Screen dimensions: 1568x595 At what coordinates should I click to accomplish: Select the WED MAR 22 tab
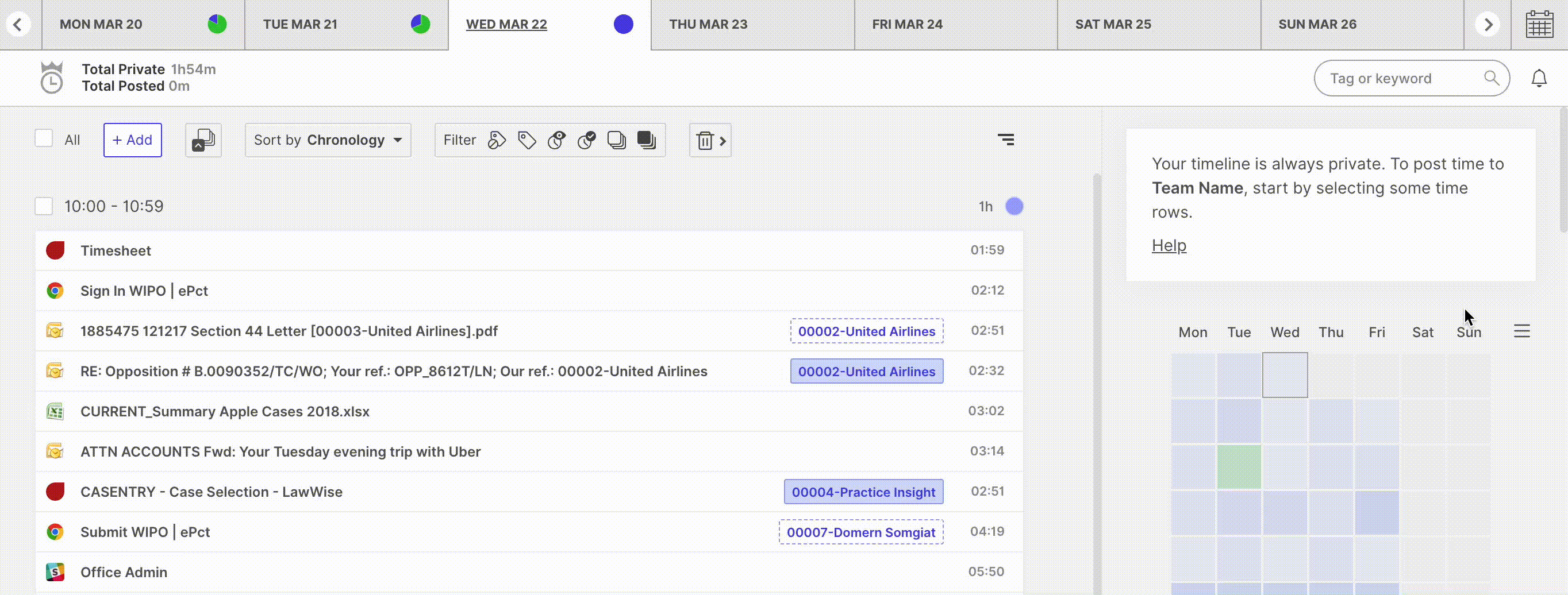[549, 24]
